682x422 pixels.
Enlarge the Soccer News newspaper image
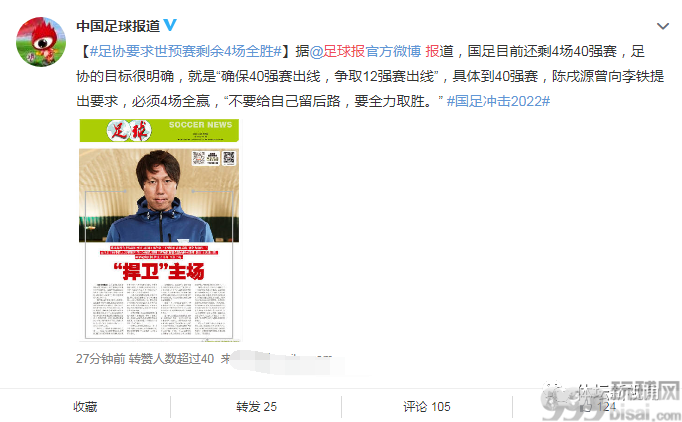159,230
